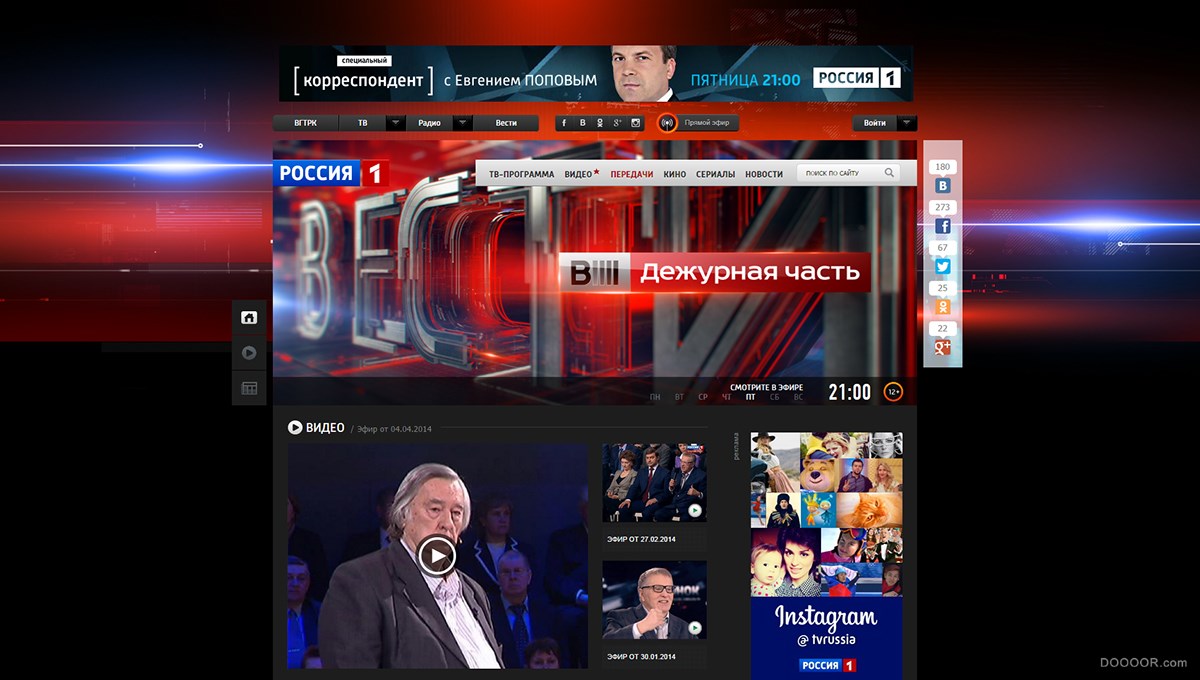The image size is (1200, 680).
Task: Select ВС in the weekday schedule
Action: click(798, 397)
